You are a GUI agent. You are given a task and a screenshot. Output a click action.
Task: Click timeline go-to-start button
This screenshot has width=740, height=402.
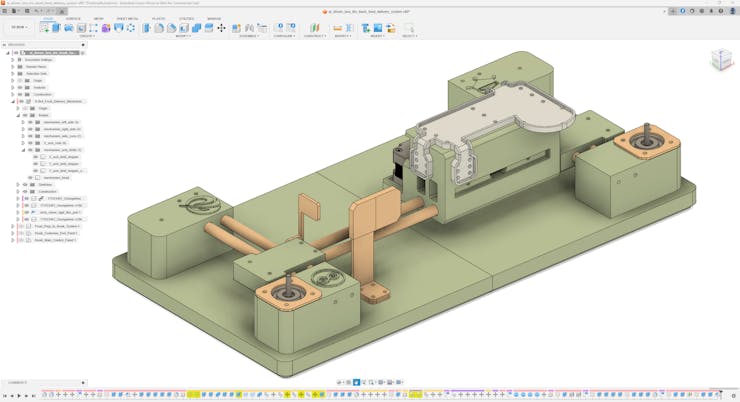pyautogui.click(x=5, y=395)
